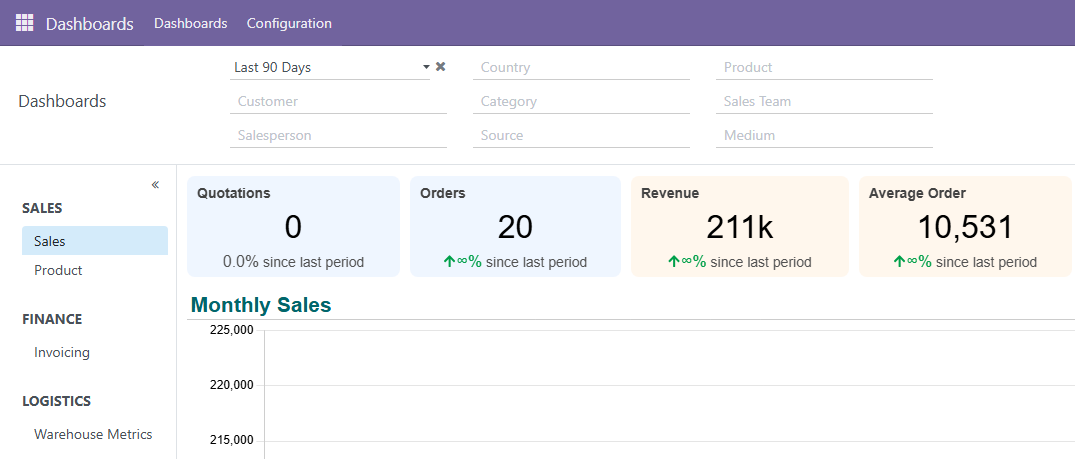1075x459 pixels.
Task: Click the 220,000 axis label
Action: 232,385
